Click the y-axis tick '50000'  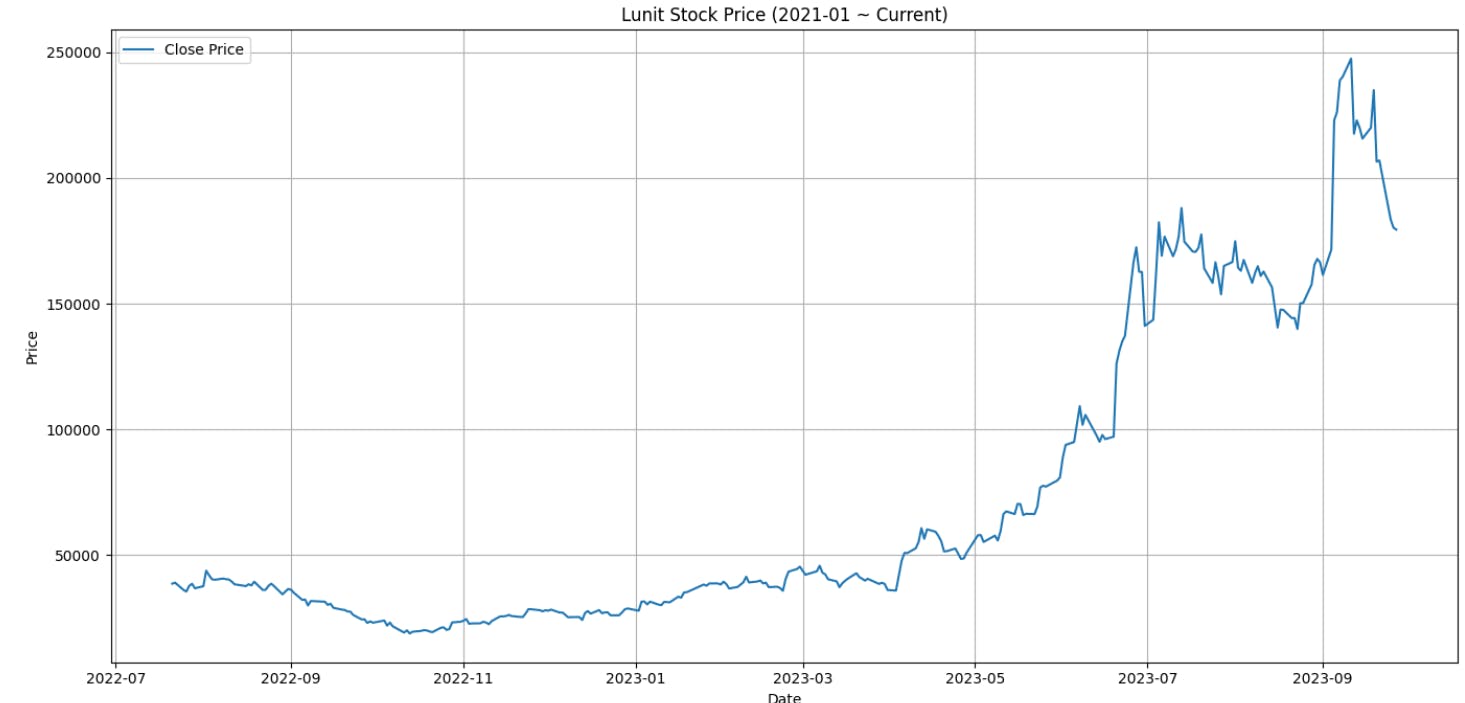[x=77, y=556]
